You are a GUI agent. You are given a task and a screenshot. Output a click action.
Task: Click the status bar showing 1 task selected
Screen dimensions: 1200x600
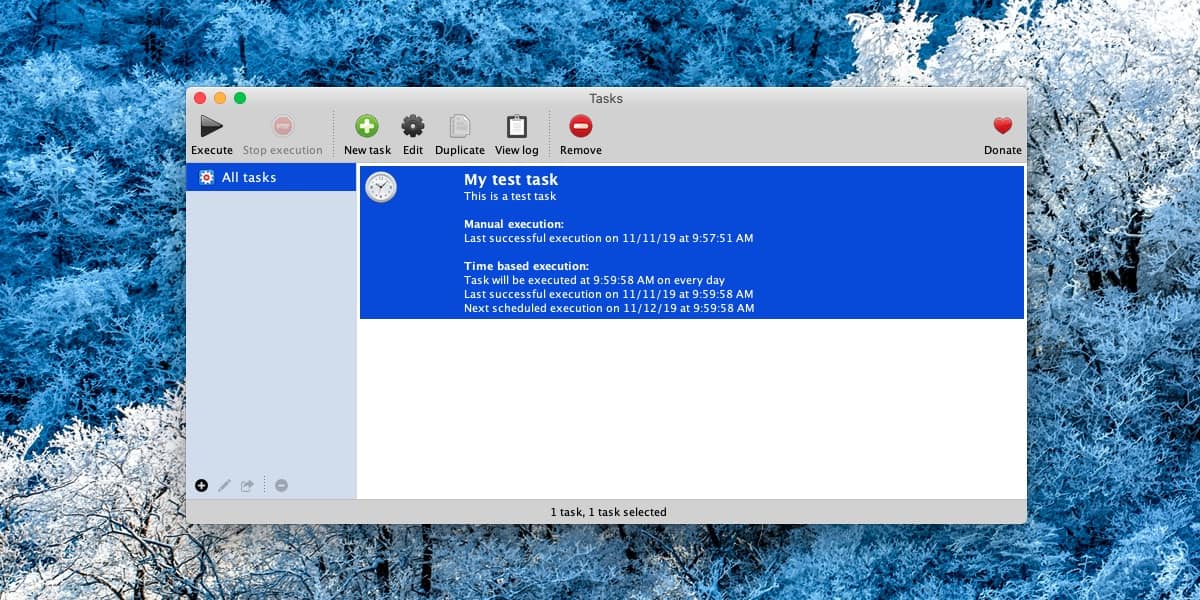606,511
